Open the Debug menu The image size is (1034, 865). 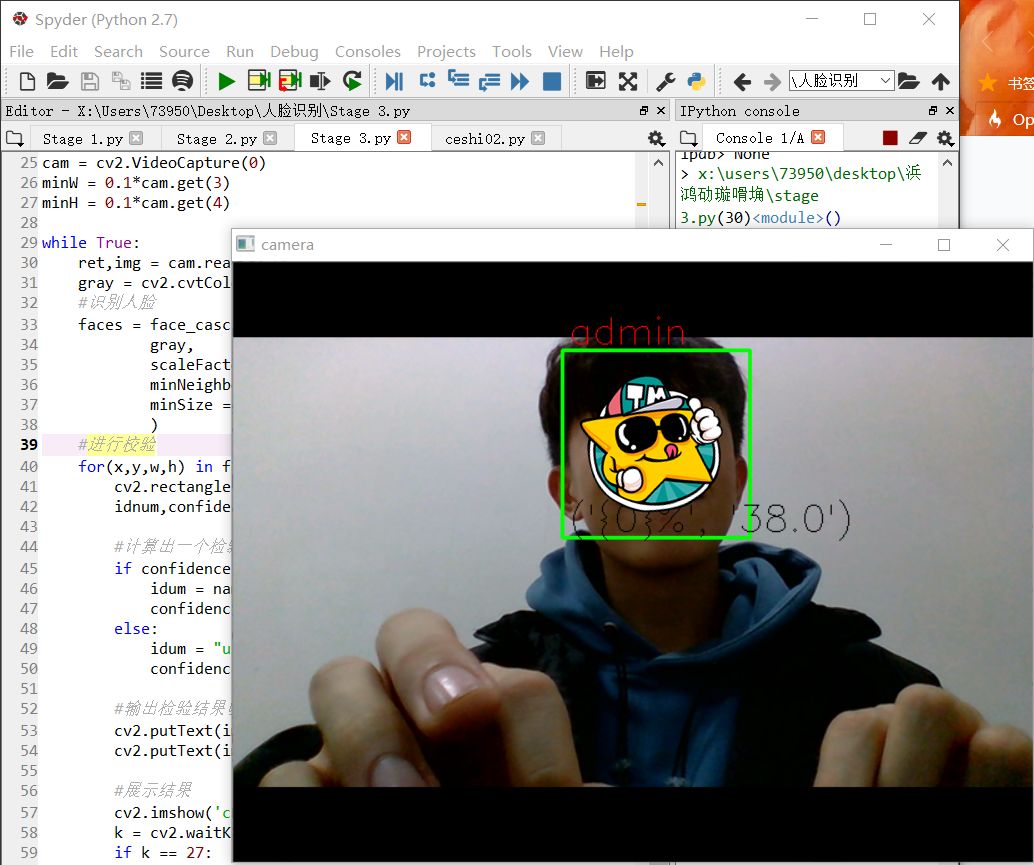pyautogui.click(x=294, y=51)
